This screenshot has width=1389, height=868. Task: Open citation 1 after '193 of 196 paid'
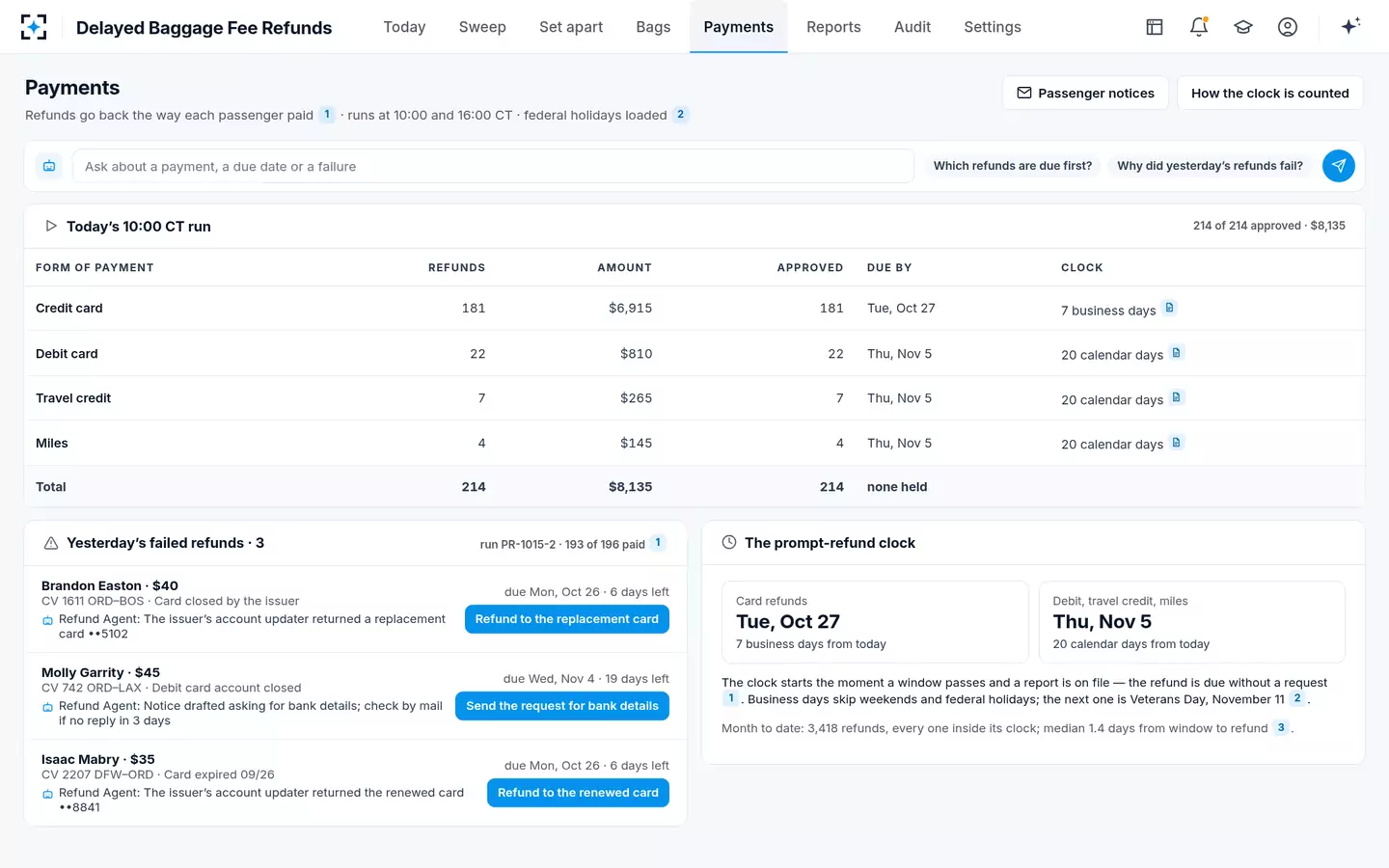point(658,543)
